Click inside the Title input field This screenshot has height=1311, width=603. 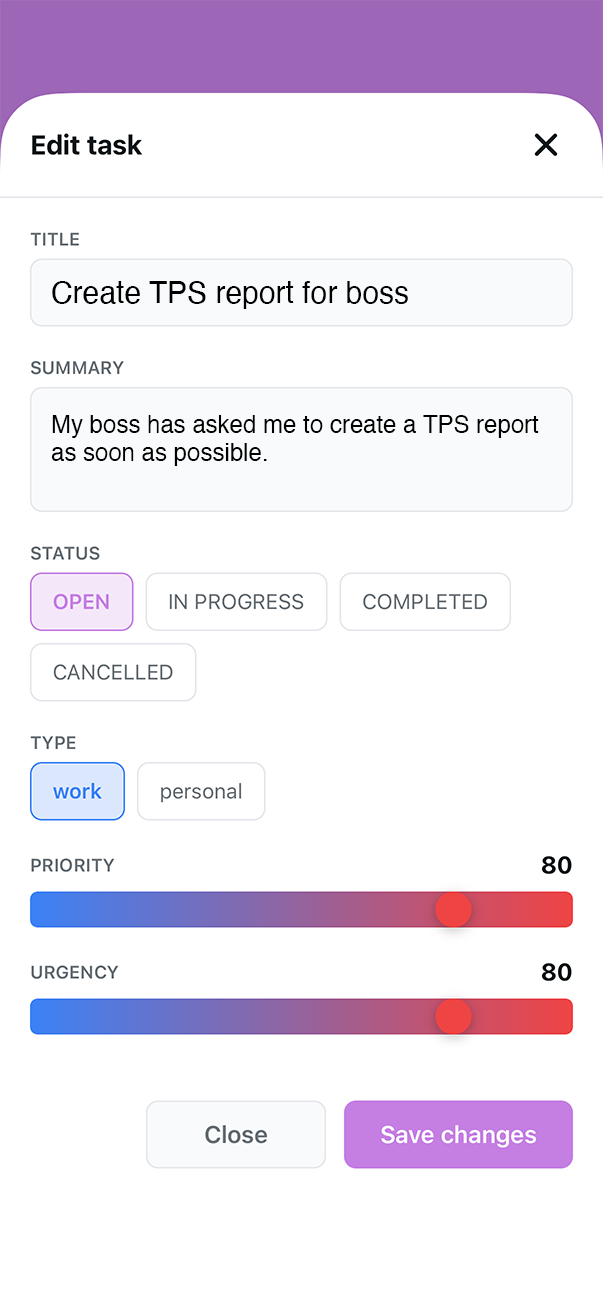coord(301,292)
